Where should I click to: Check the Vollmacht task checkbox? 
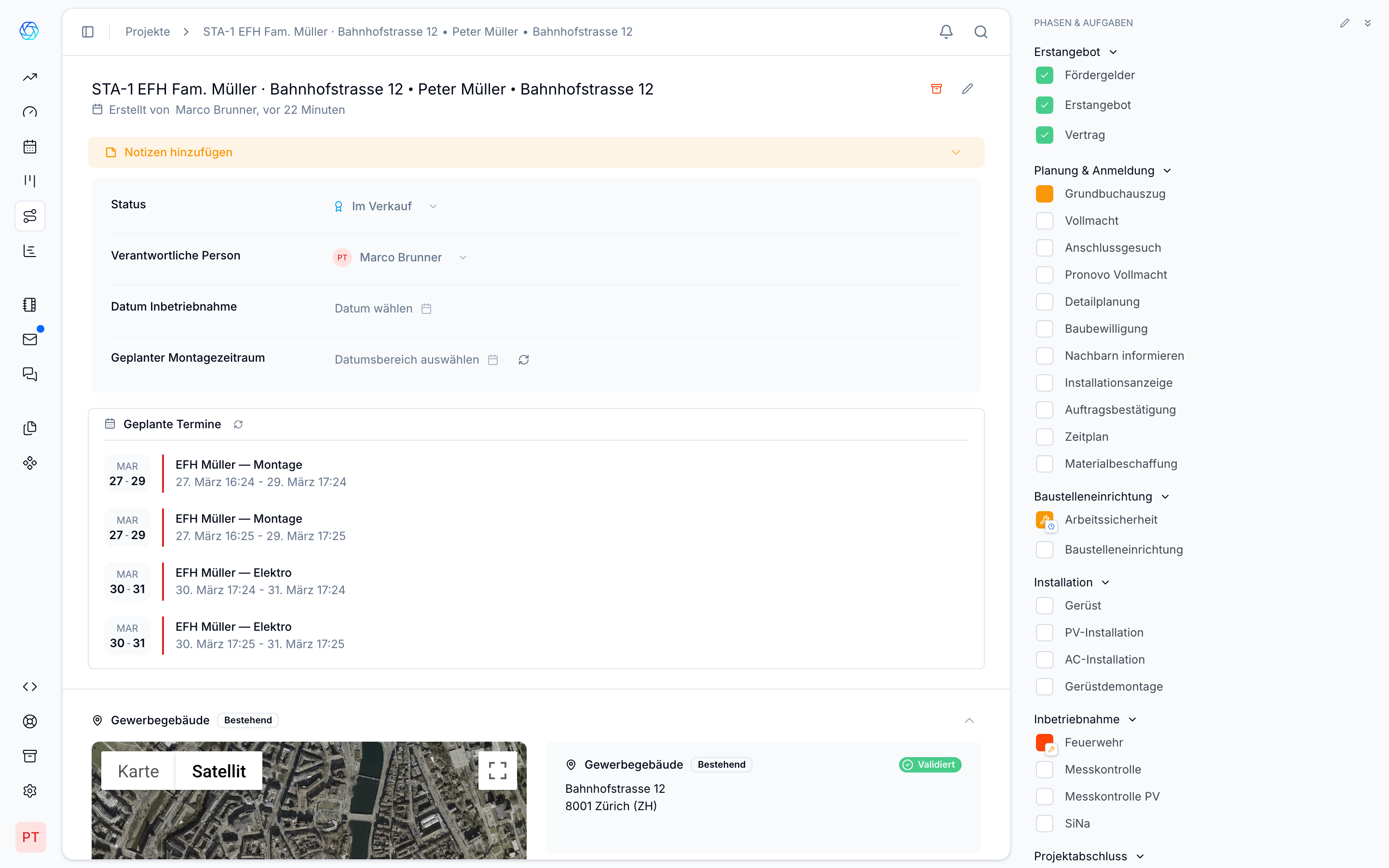pyautogui.click(x=1044, y=221)
